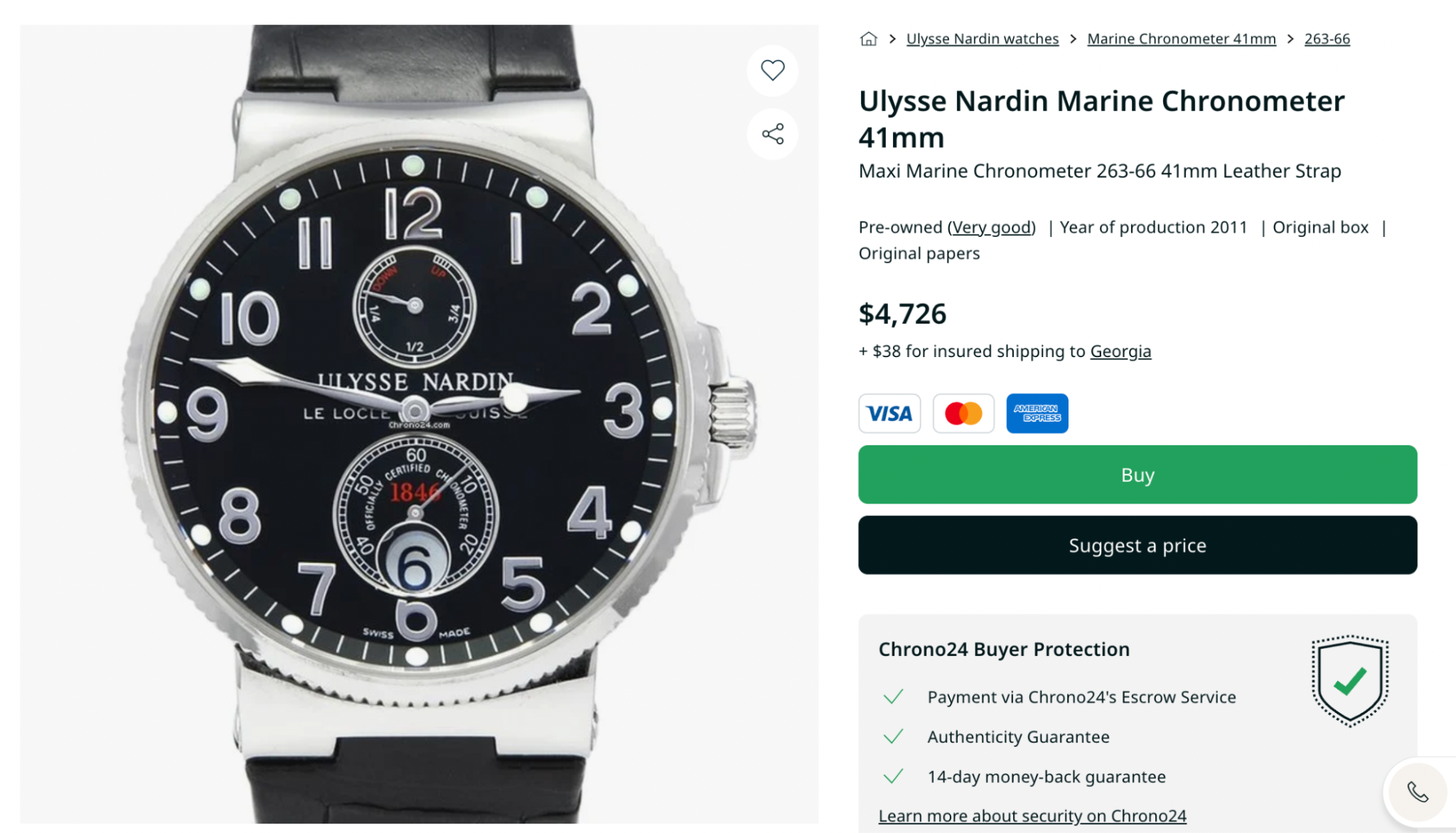Click the Buyer Protection shield icon

[1350, 681]
